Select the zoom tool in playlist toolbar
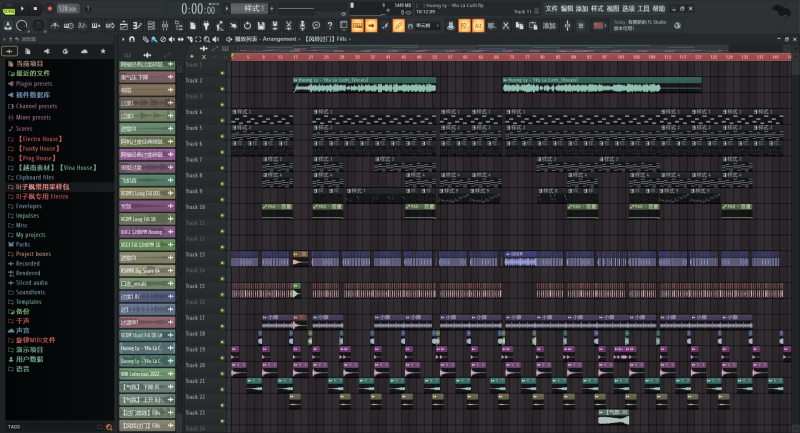The image size is (800, 433). [x=207, y=39]
